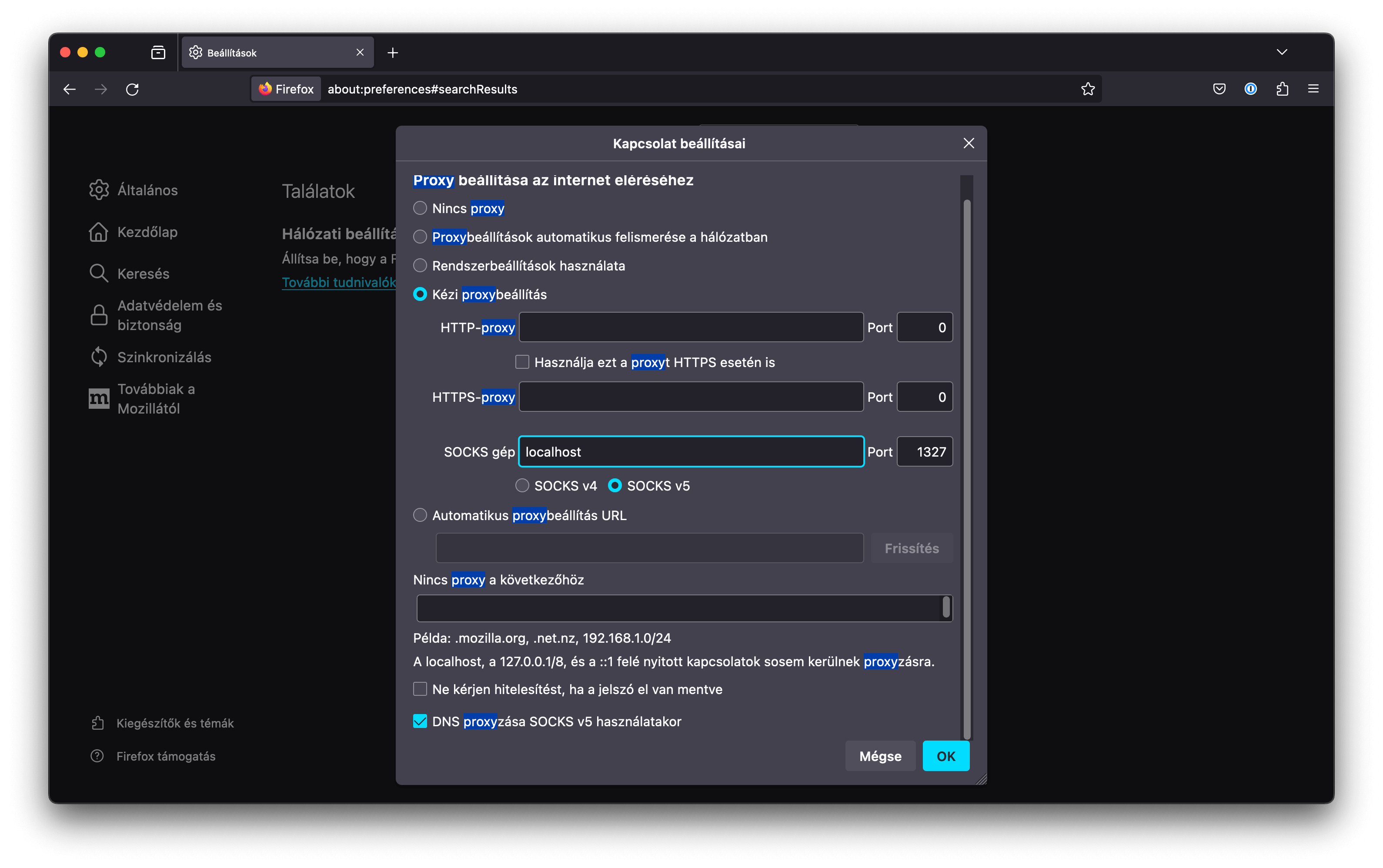This screenshot has height=868, width=1383.
Task: Reload the current page
Action: click(x=133, y=89)
